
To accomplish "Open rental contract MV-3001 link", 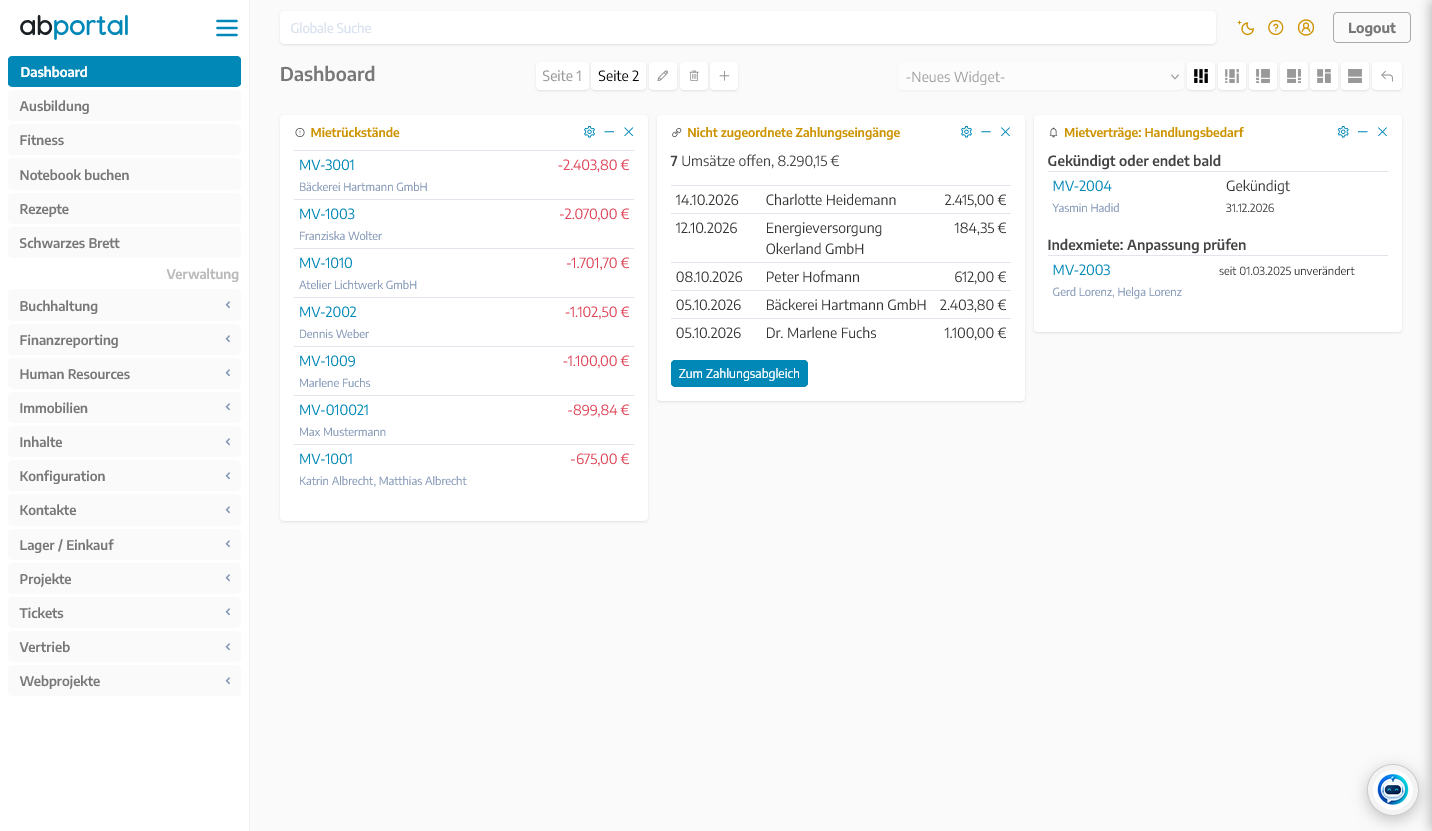I will [327, 165].
